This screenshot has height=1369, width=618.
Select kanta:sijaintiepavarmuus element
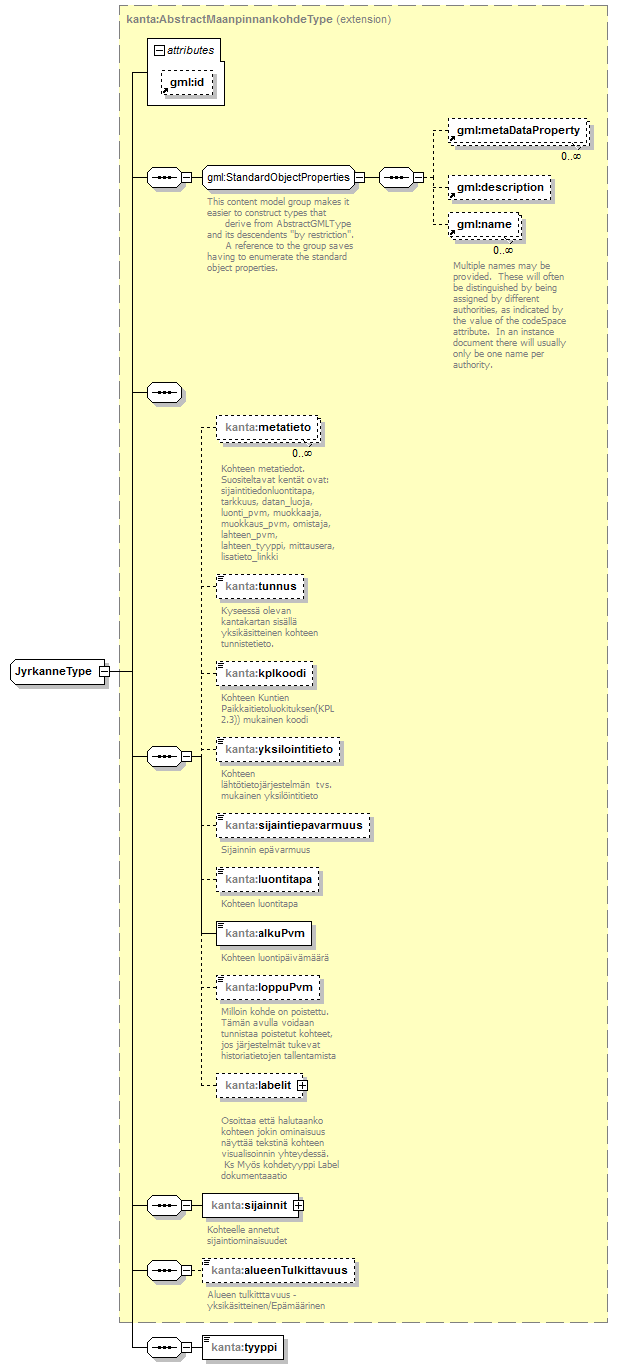293,826
